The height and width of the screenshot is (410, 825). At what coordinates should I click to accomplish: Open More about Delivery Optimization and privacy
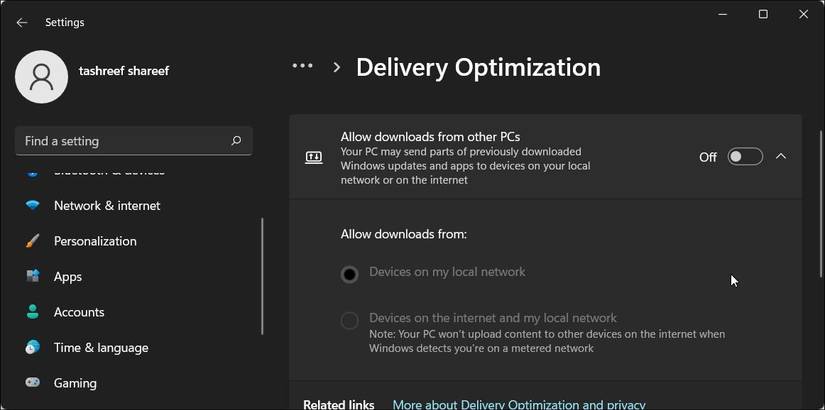point(518,404)
